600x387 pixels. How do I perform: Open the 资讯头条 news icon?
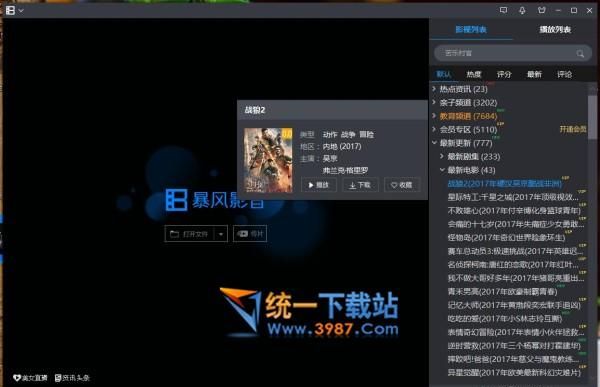tap(58, 378)
